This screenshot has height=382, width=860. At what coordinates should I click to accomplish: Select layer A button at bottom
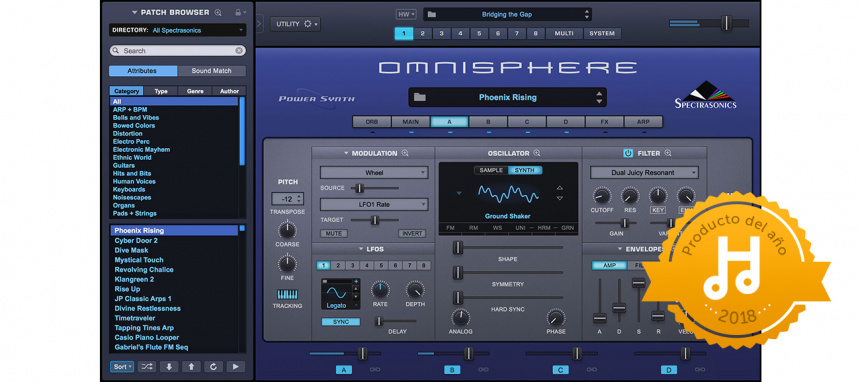coord(343,370)
